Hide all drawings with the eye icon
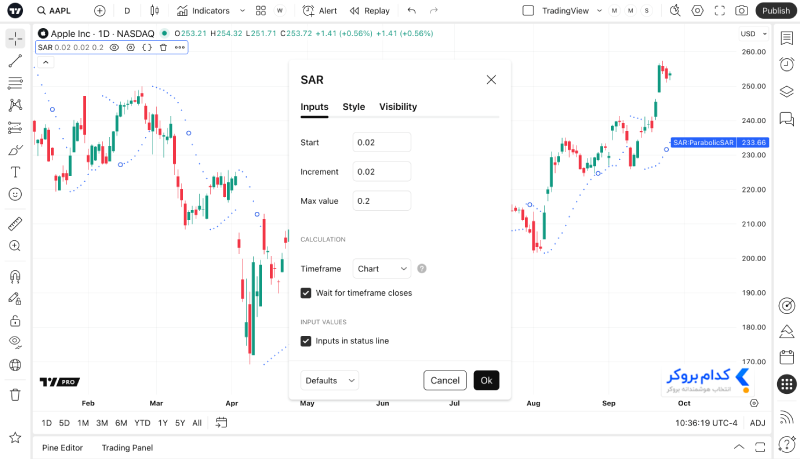Screen dimensions: 800x459 [15, 342]
